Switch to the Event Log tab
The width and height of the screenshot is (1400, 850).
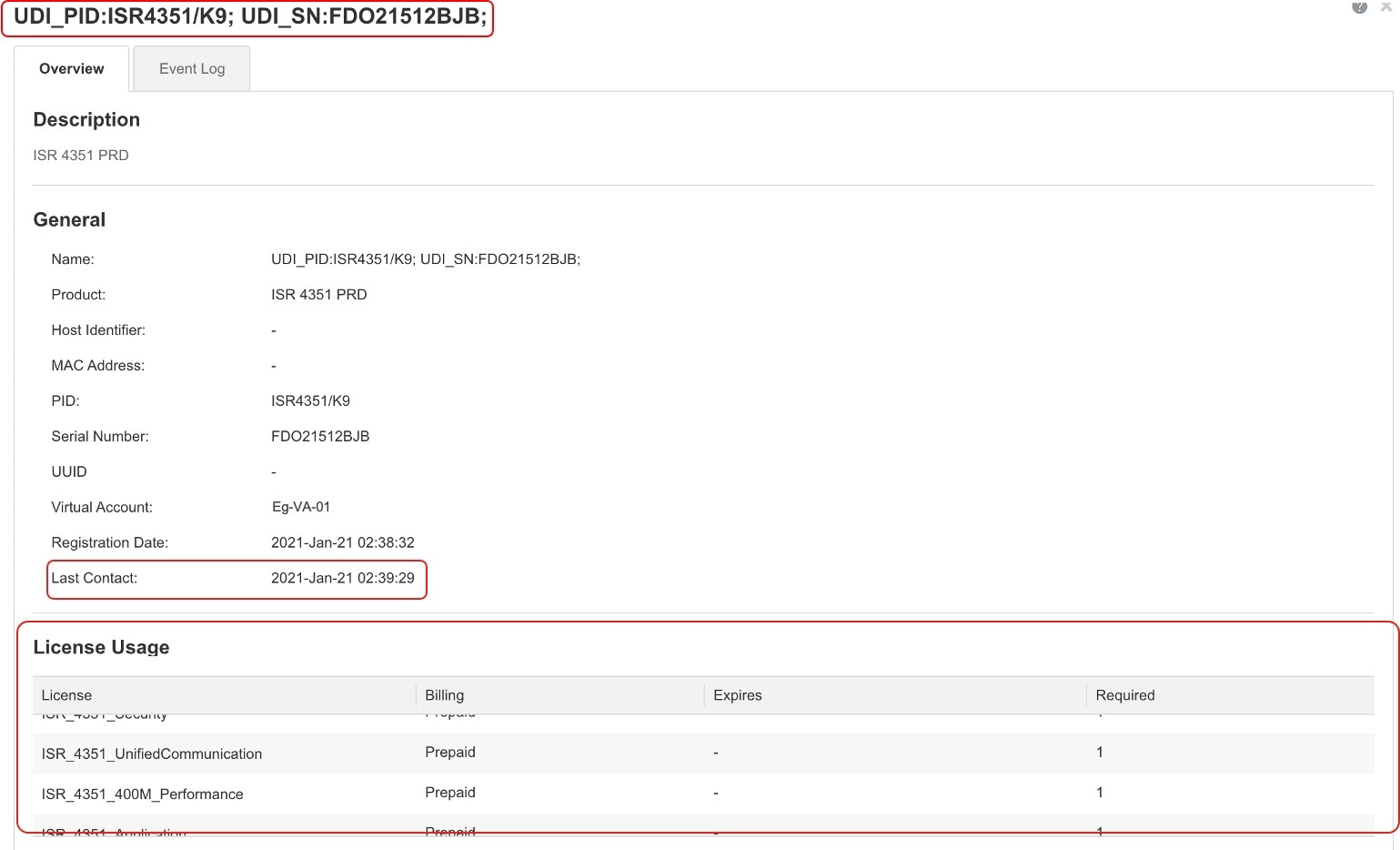coord(192,69)
